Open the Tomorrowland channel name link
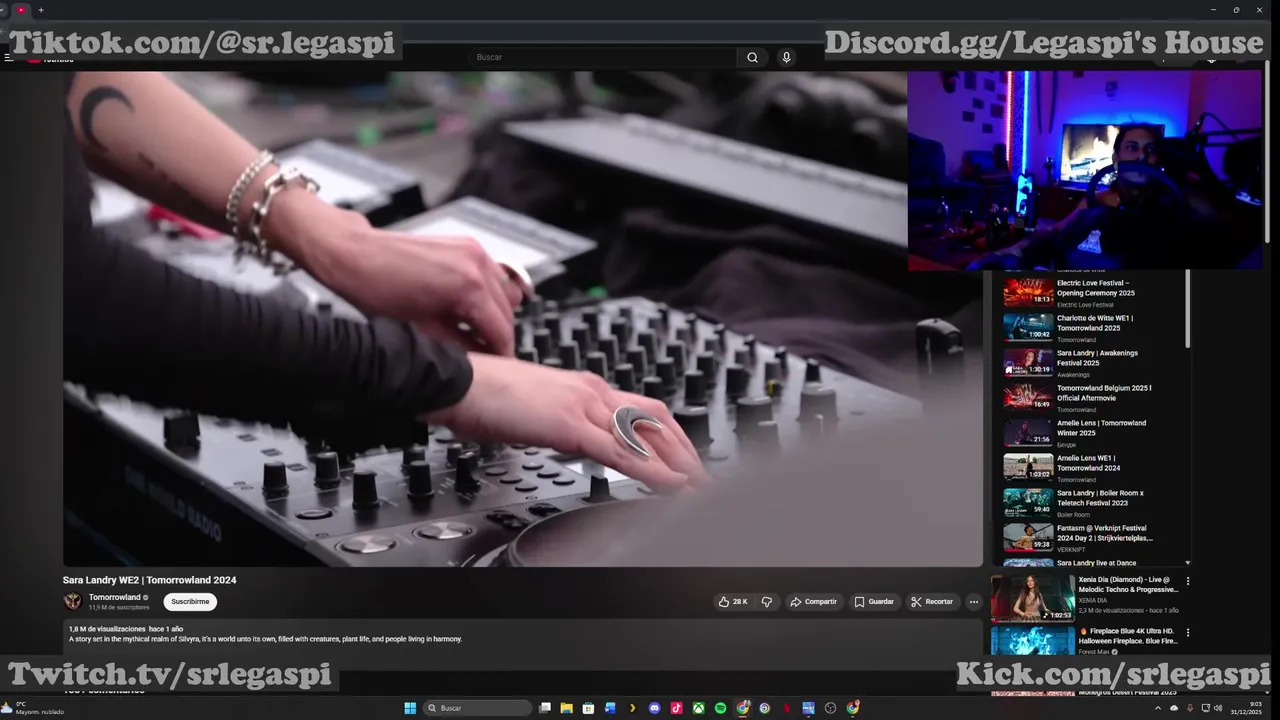 (114, 597)
